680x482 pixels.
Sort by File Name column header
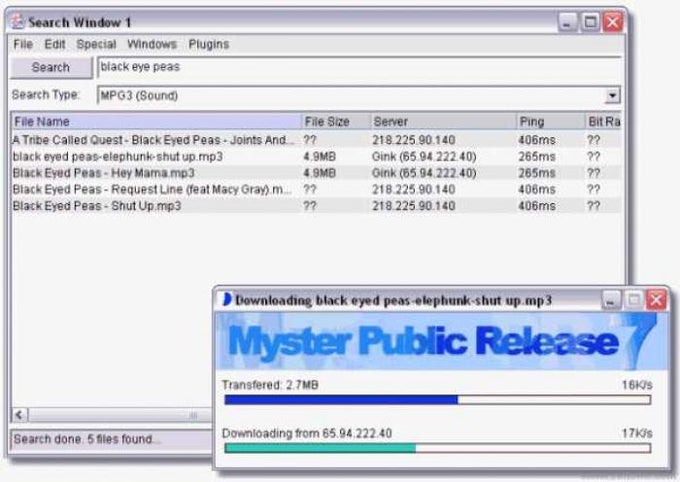[156, 121]
